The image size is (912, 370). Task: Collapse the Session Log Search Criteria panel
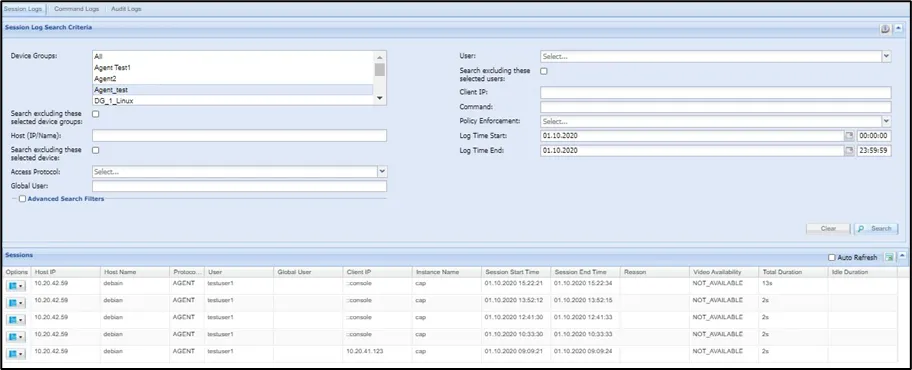pyautogui.click(x=899, y=29)
